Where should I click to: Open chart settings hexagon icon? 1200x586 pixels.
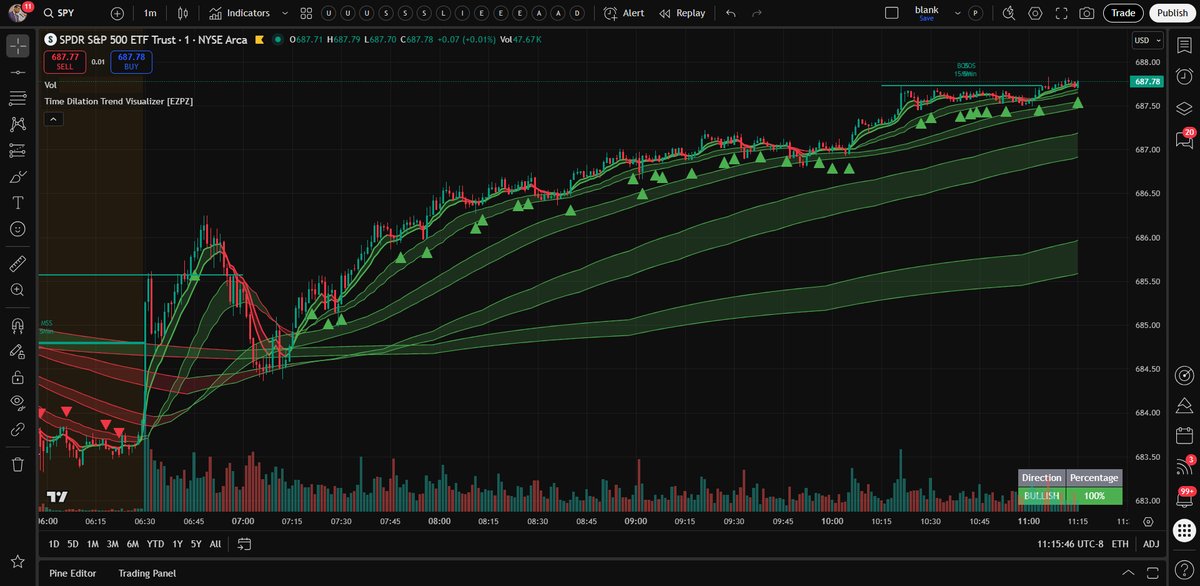[1035, 13]
